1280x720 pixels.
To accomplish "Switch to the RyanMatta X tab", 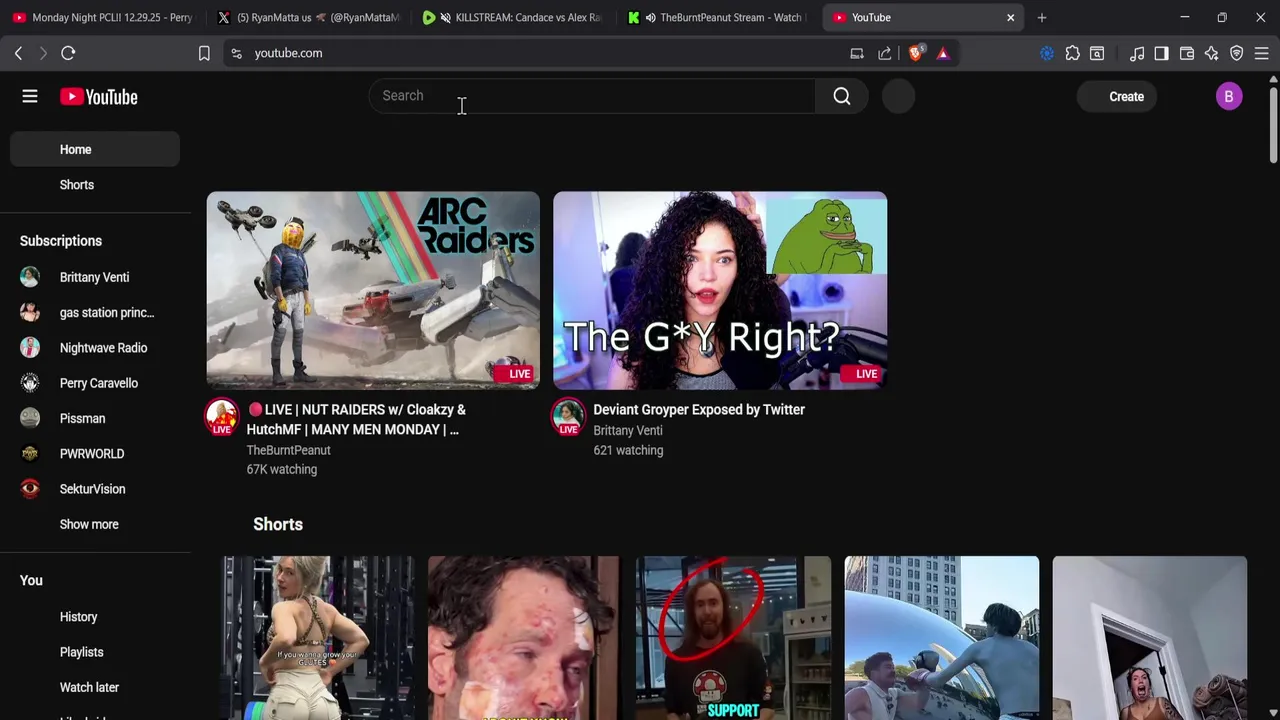I will click(308, 17).
